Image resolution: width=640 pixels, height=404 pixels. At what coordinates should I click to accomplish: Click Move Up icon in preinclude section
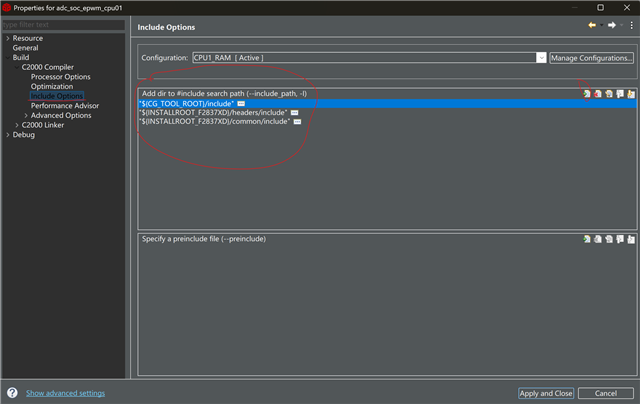coord(620,239)
